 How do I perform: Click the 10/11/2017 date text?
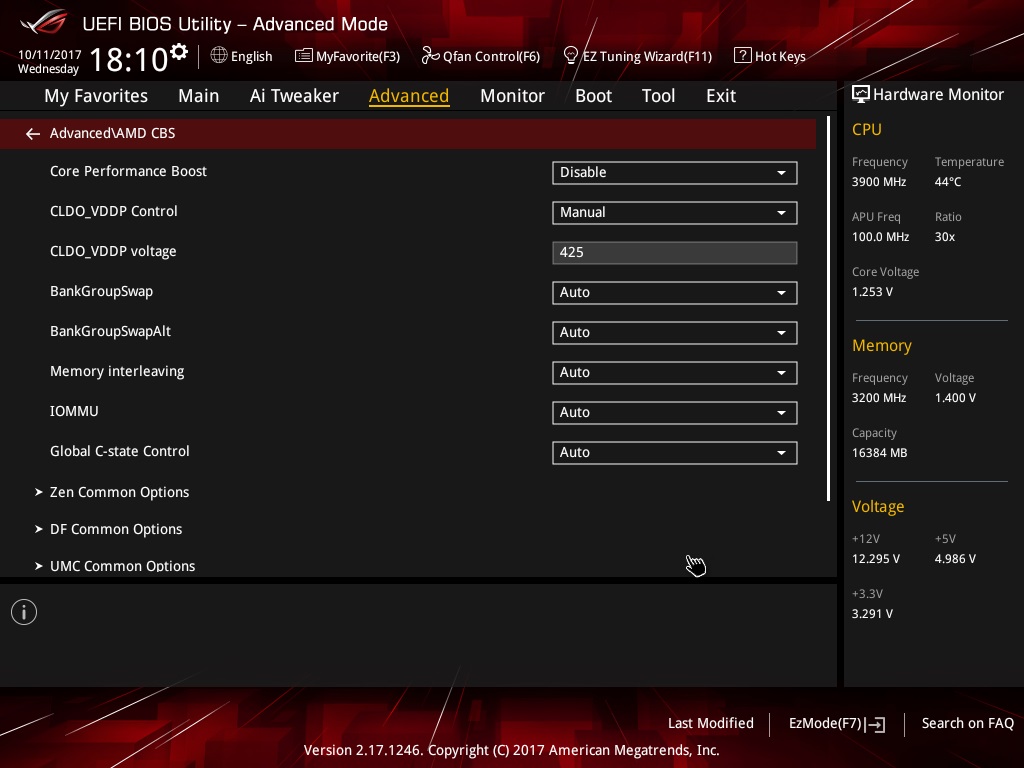click(x=50, y=55)
